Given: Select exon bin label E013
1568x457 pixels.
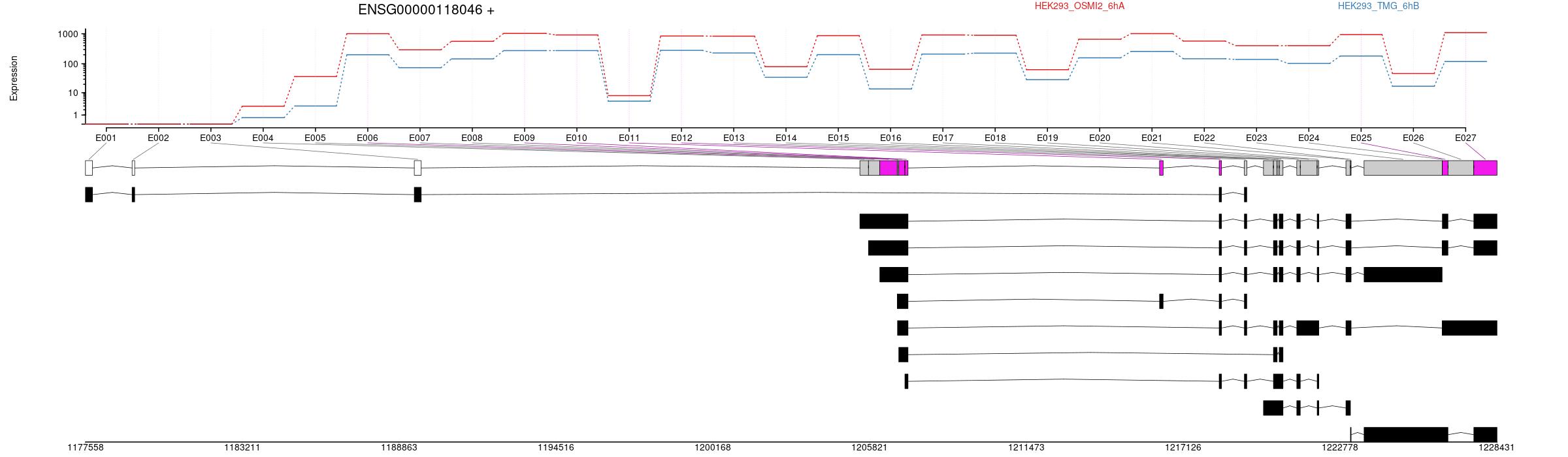Looking at the screenshot, I should click(x=734, y=138).
